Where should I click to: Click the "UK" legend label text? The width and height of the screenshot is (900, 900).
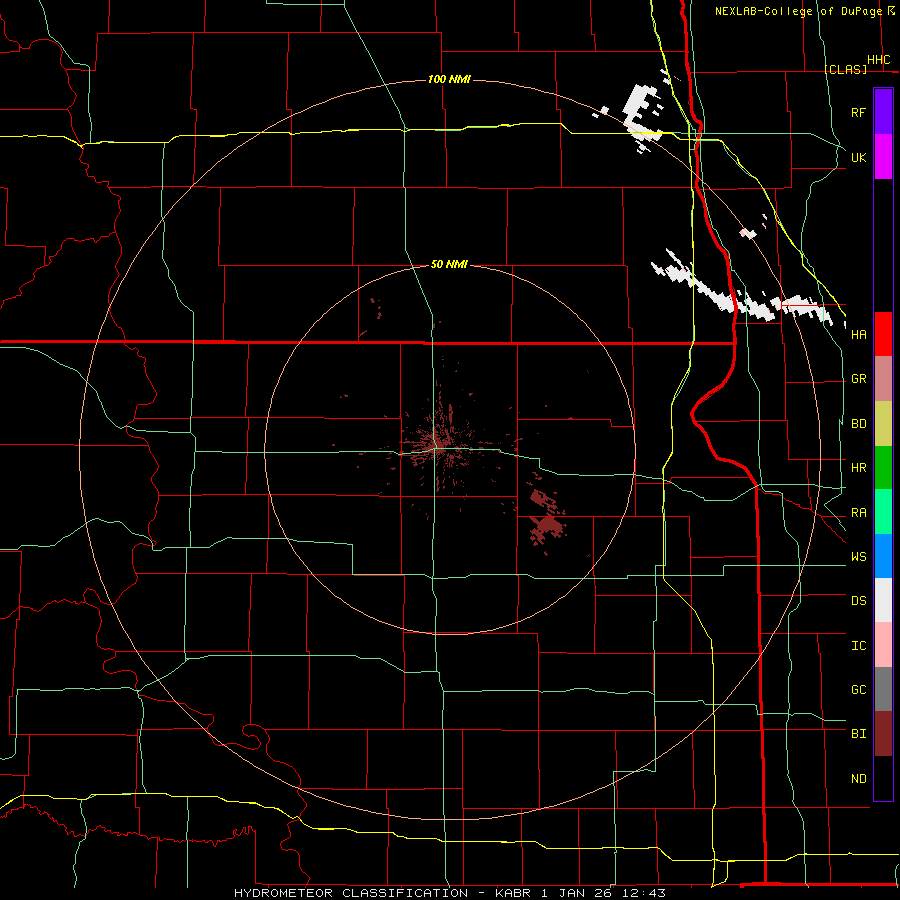(x=858, y=157)
